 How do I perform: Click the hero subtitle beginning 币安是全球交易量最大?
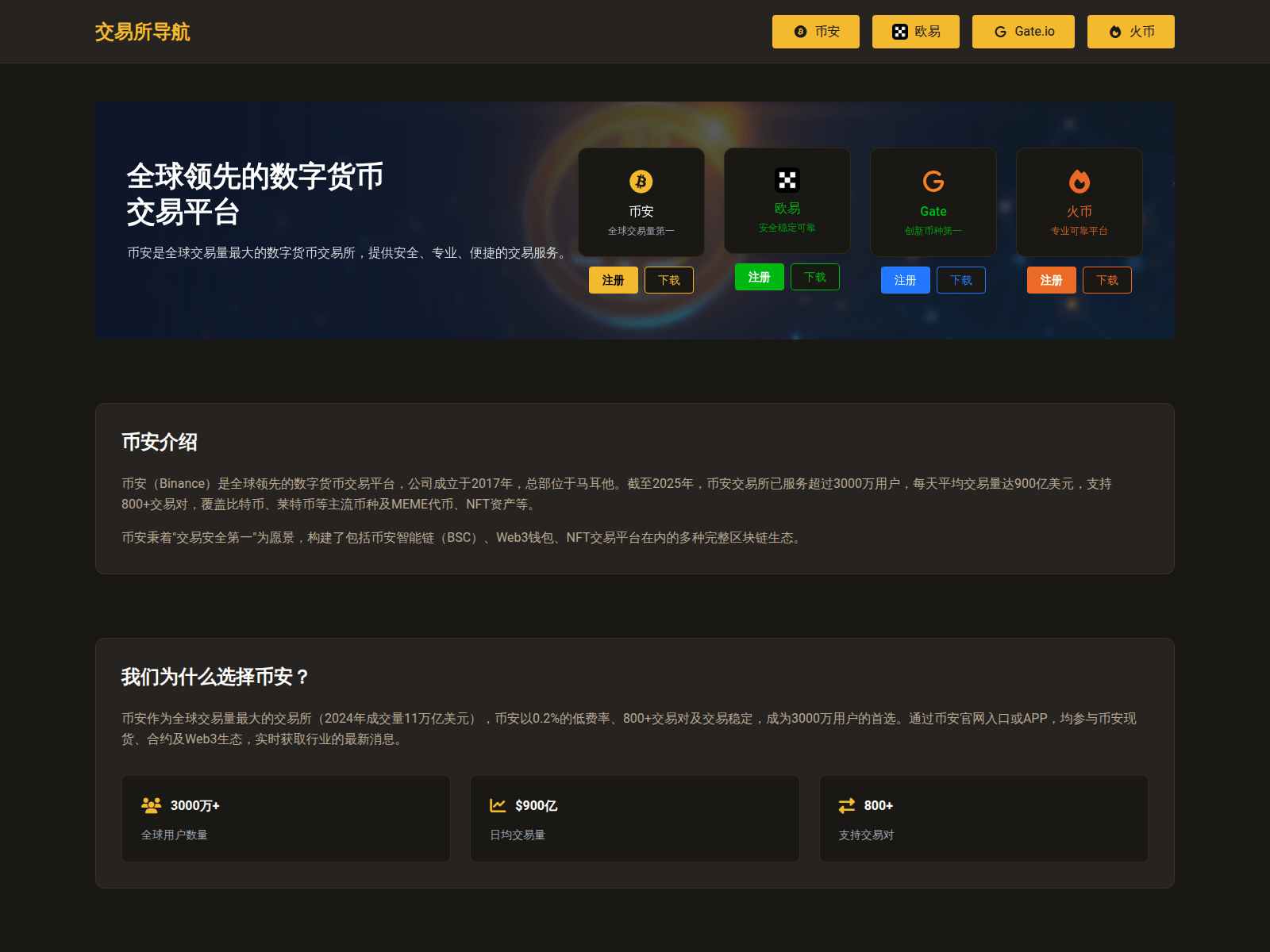pyautogui.click(x=349, y=252)
